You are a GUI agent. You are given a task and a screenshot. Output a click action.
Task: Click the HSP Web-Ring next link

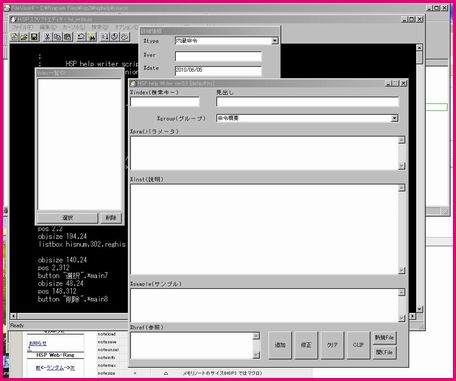[x=72, y=368]
